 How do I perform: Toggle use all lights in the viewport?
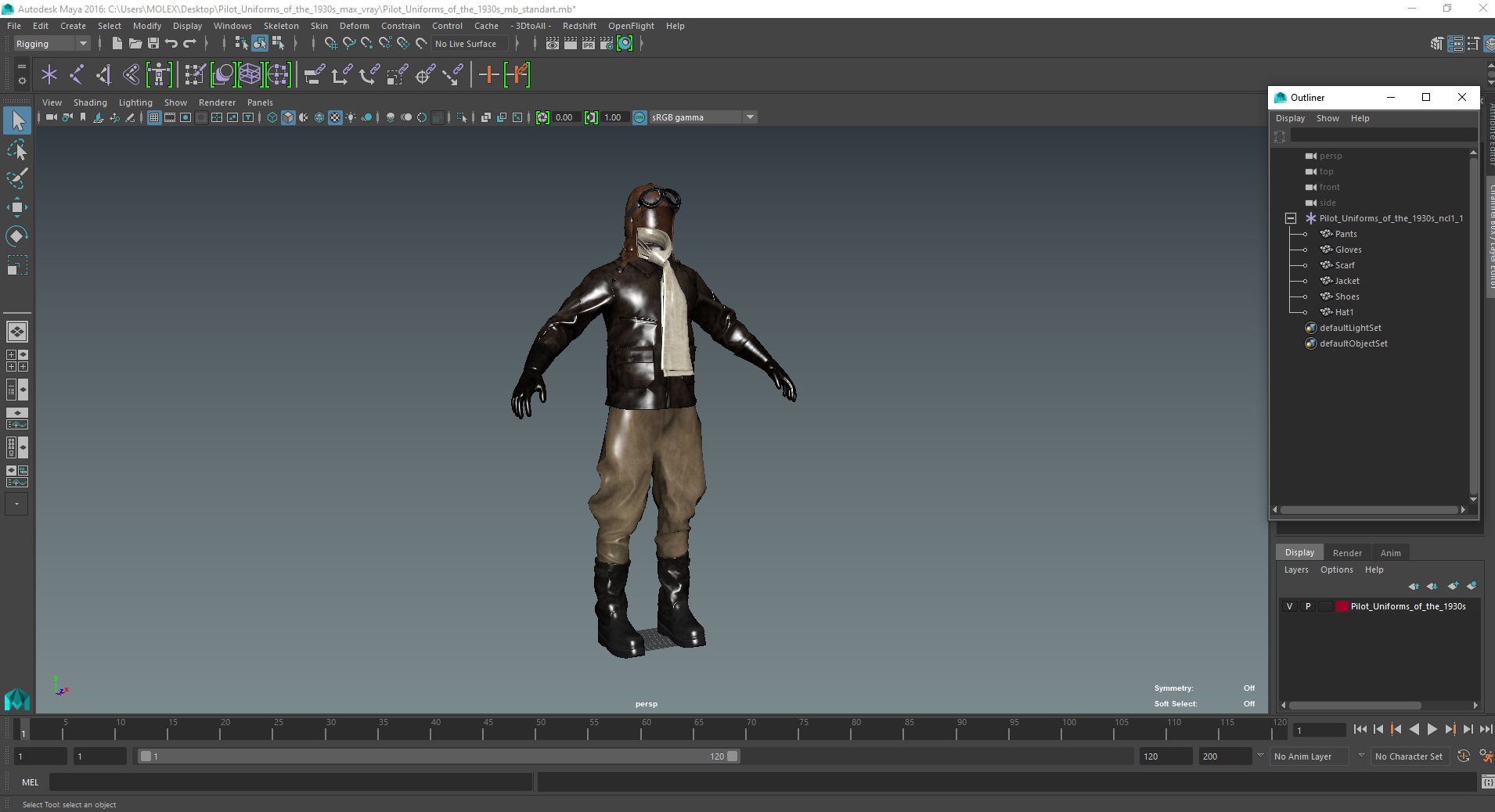[x=351, y=117]
